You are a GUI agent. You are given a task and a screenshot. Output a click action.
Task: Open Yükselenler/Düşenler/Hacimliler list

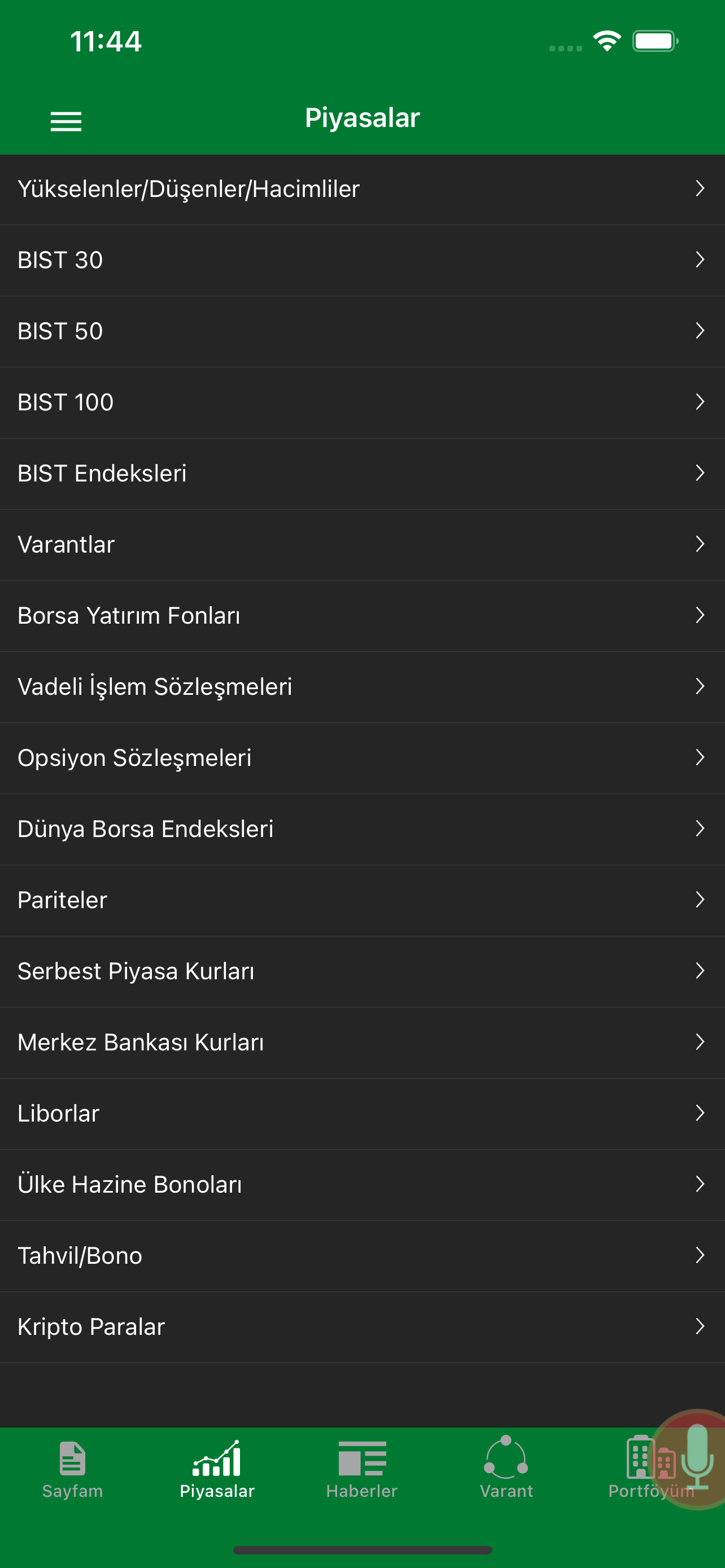tap(362, 189)
